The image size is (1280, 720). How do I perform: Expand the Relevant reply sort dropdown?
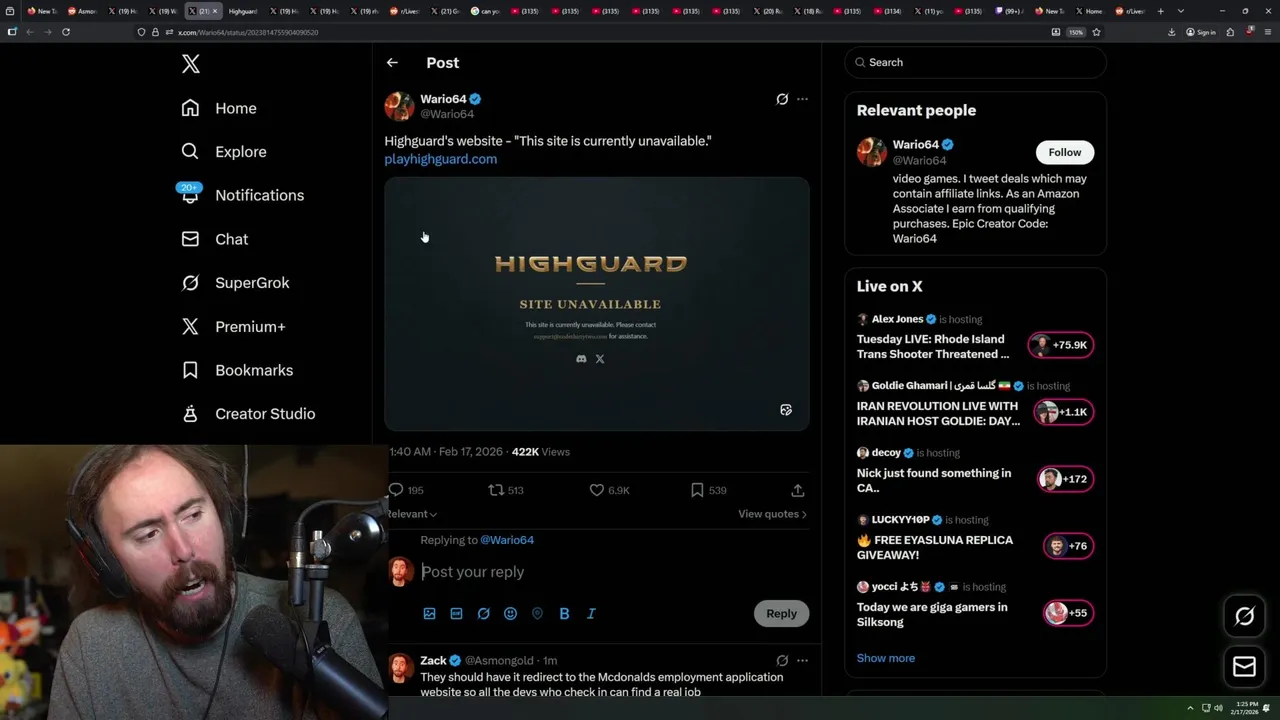click(412, 514)
